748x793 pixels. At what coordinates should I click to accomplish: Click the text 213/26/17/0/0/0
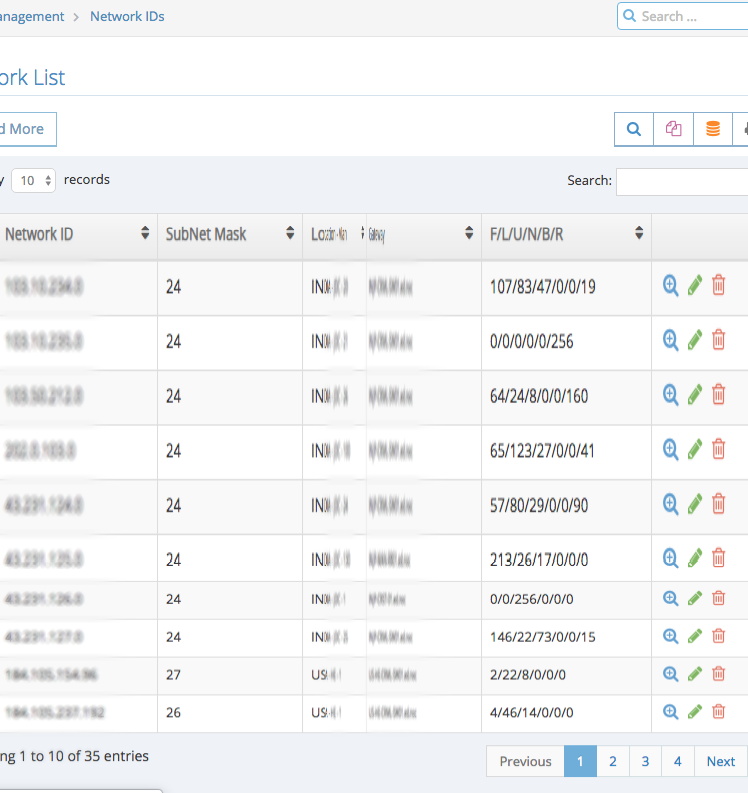539,560
